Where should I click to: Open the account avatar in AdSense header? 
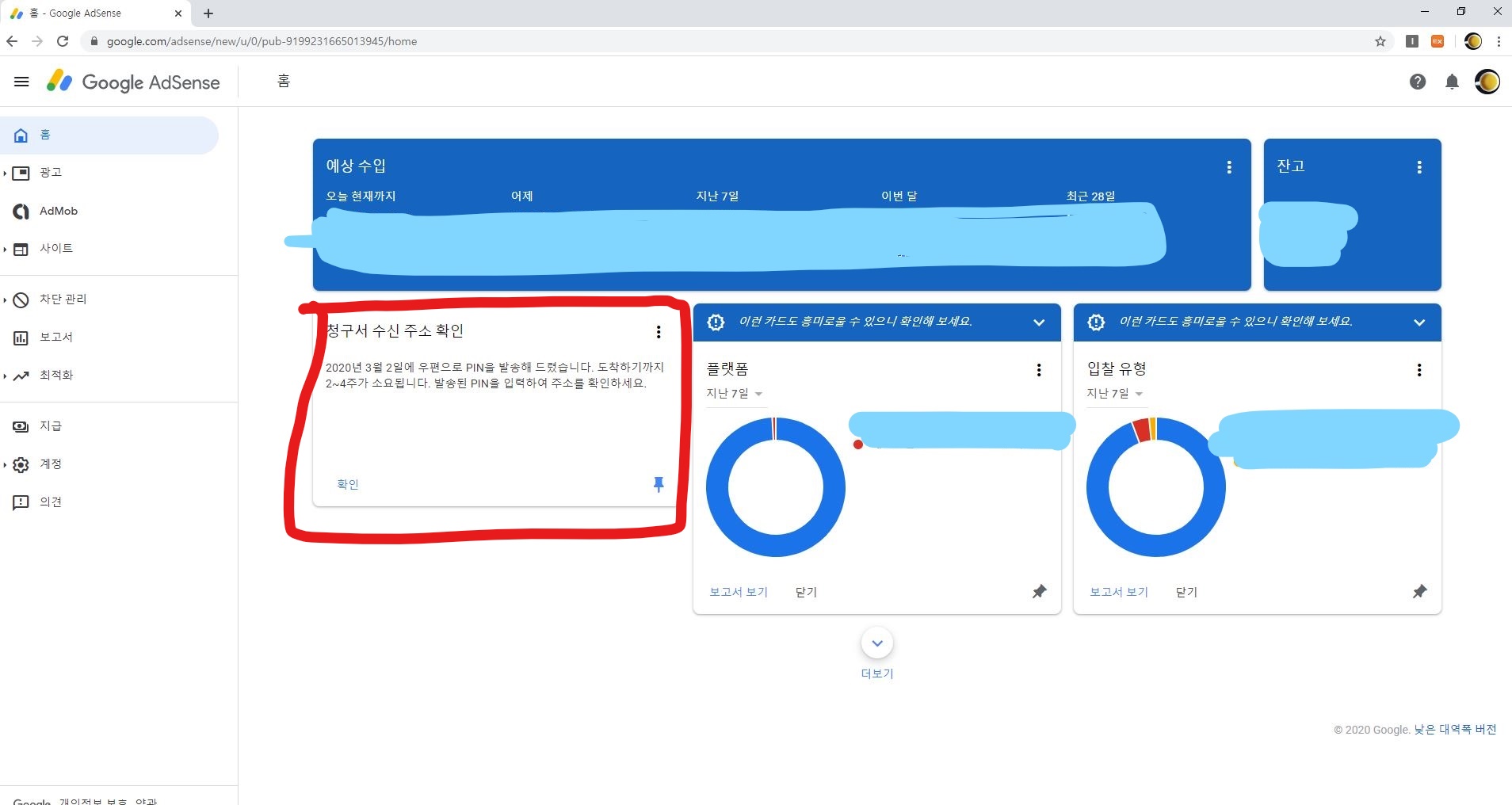[x=1487, y=82]
